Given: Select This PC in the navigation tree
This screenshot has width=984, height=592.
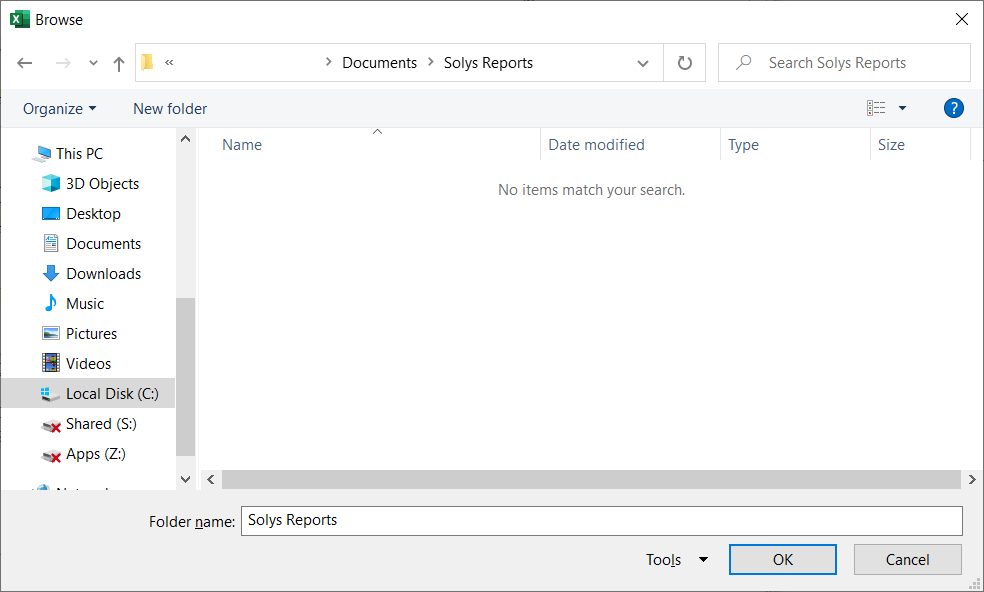Looking at the screenshot, I should click(79, 154).
